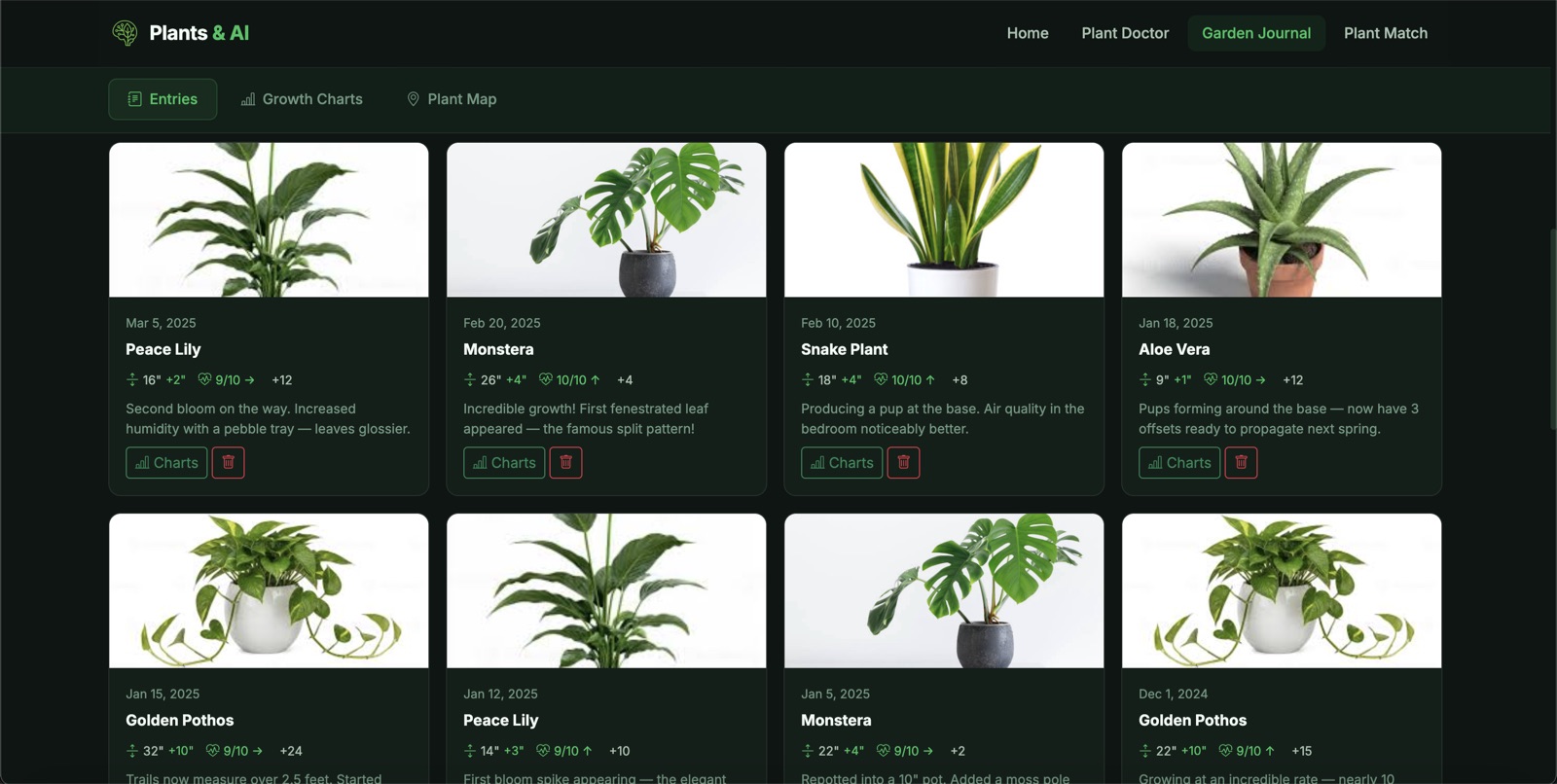
Task: Click health heart icon on Jan 15 Golden Pothos
Action: point(213,751)
